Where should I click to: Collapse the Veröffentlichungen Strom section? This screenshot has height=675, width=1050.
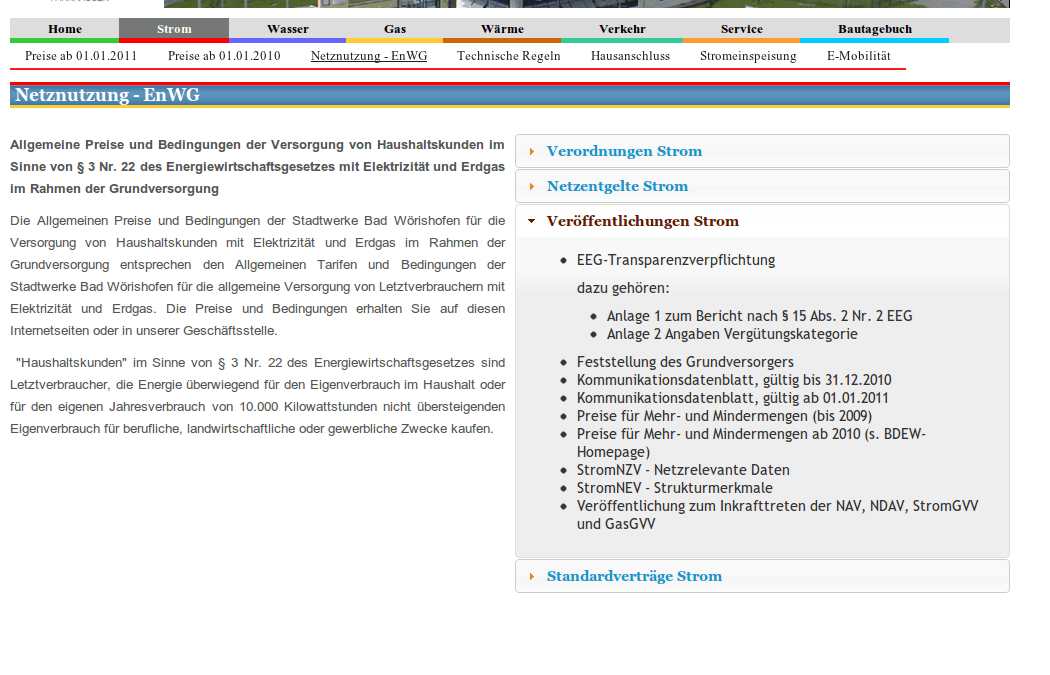pos(762,221)
